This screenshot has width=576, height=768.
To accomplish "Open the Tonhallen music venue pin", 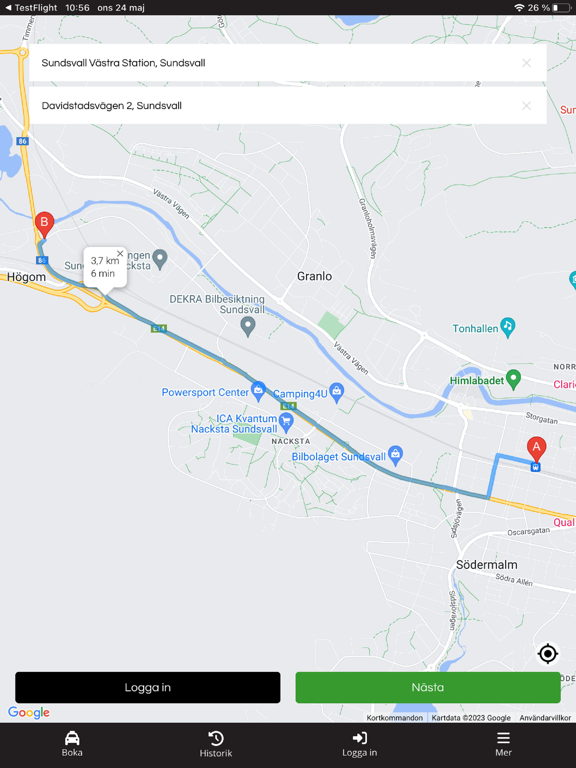I will click(508, 328).
